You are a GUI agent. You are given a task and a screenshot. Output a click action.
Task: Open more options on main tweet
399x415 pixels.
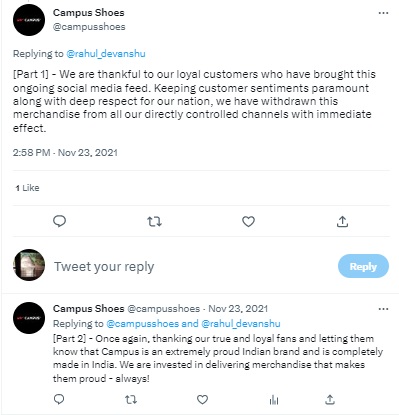coord(383,13)
